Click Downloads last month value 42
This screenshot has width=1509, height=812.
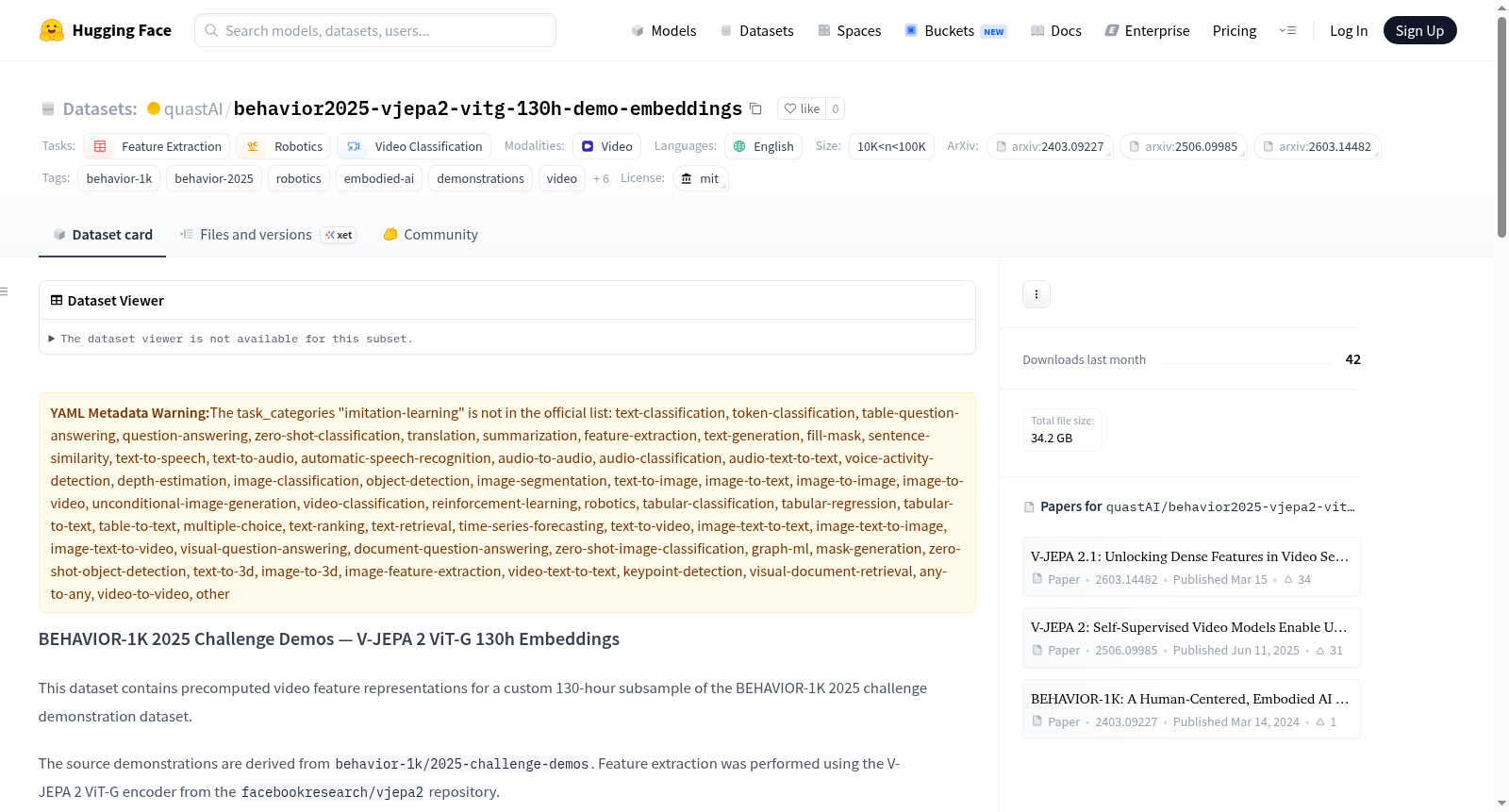tap(1352, 359)
